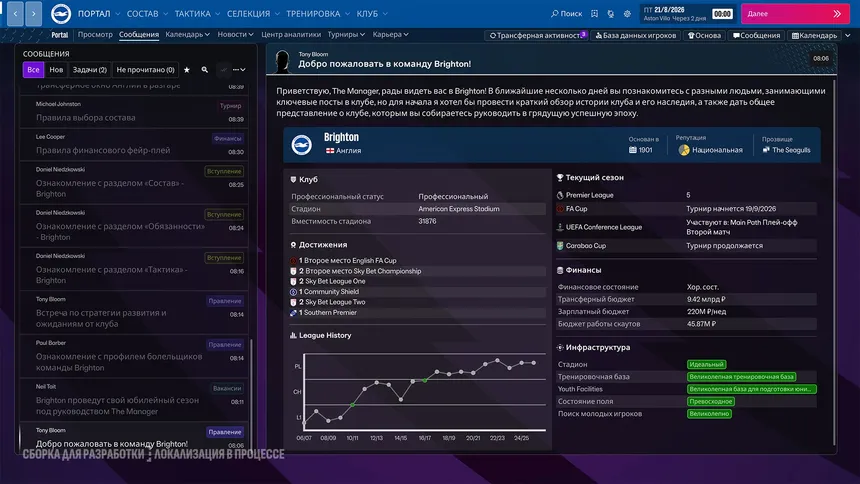Open message Brighton проведут свой юбилейный сезон

(x=134, y=399)
